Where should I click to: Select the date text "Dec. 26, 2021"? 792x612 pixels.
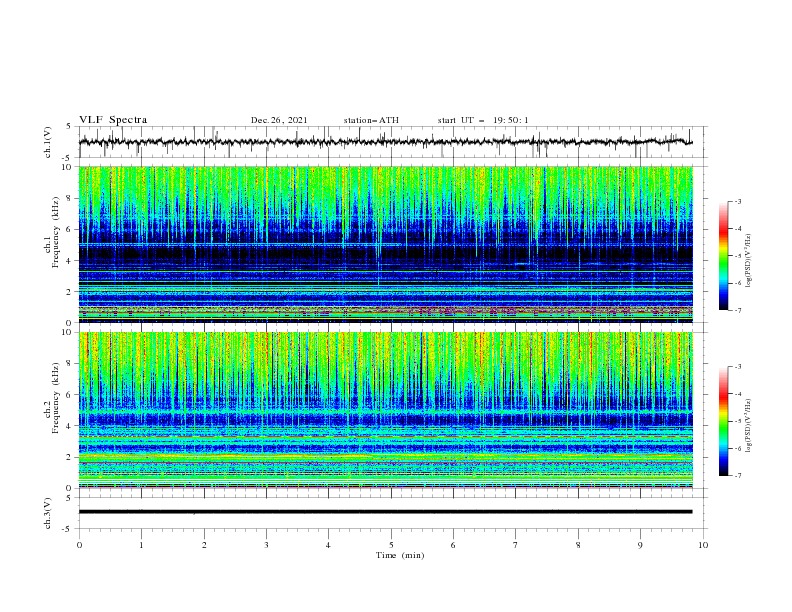[x=279, y=120]
